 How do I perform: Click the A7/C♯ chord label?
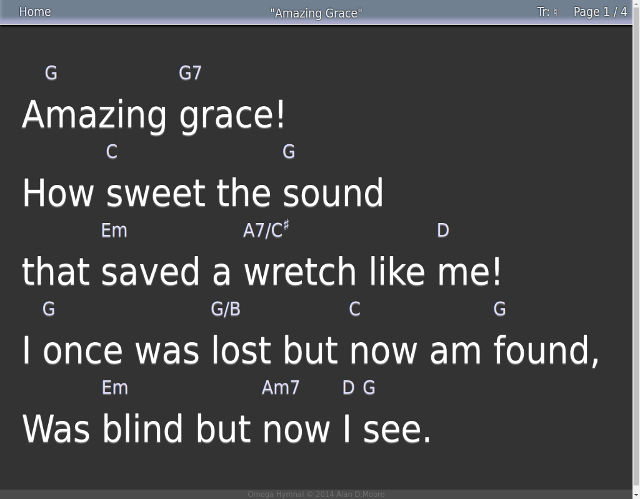[x=266, y=230]
